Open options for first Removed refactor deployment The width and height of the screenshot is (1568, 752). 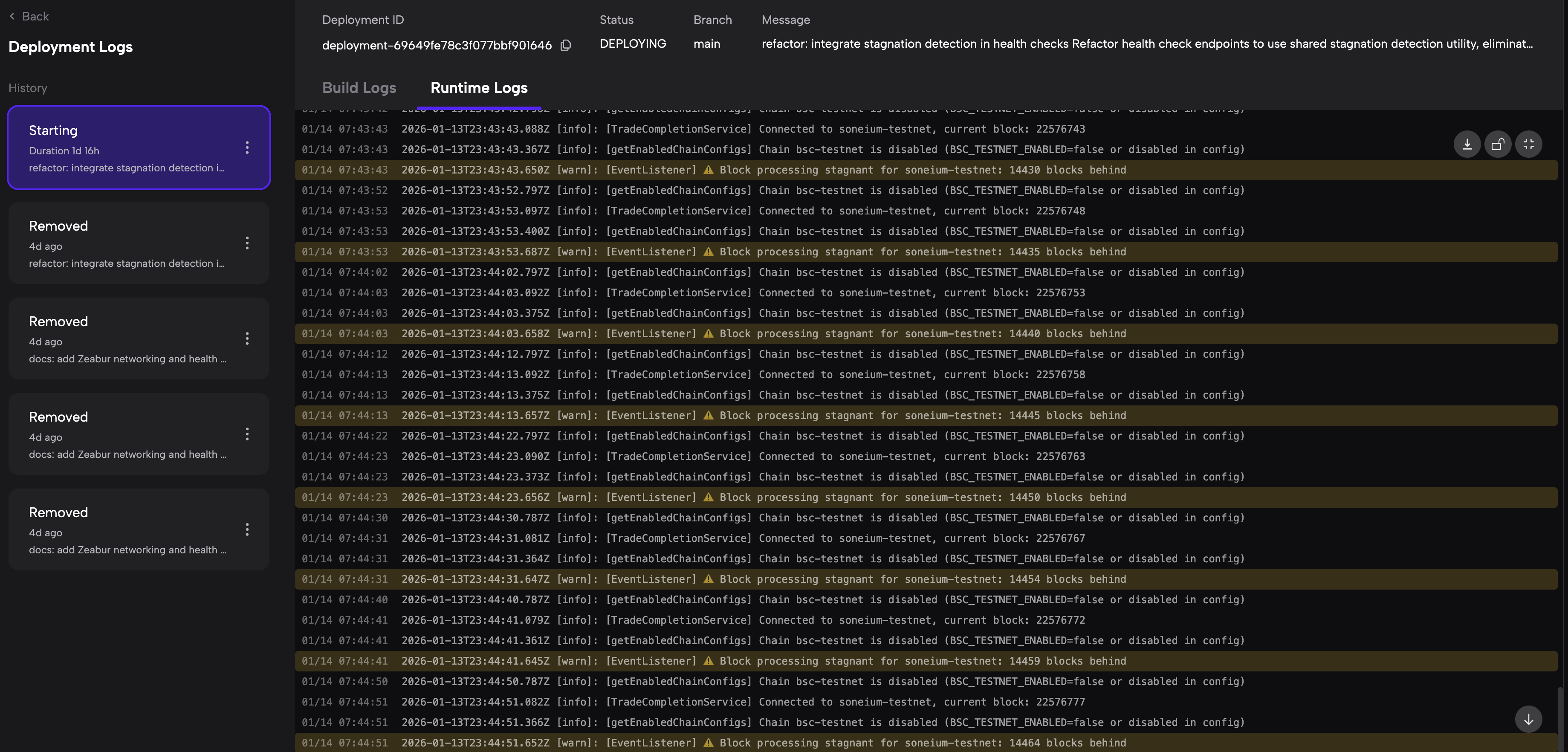click(x=246, y=243)
